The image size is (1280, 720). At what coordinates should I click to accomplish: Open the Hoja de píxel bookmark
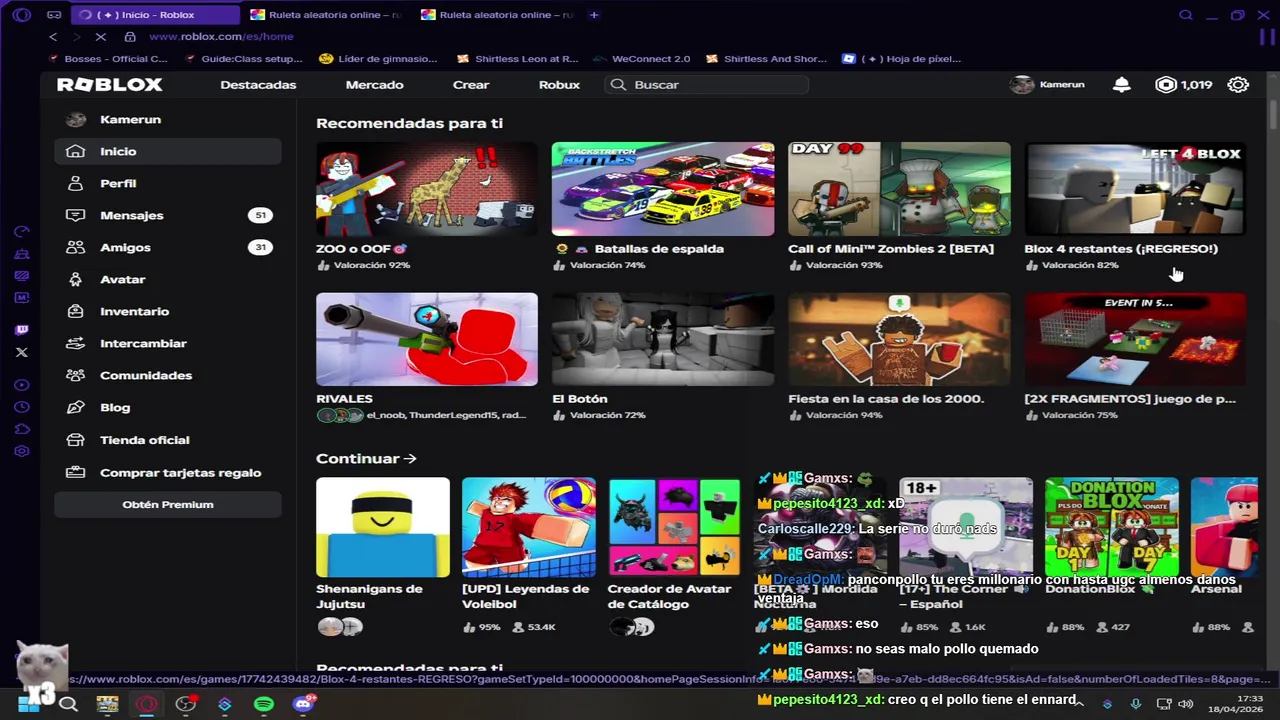[902, 59]
